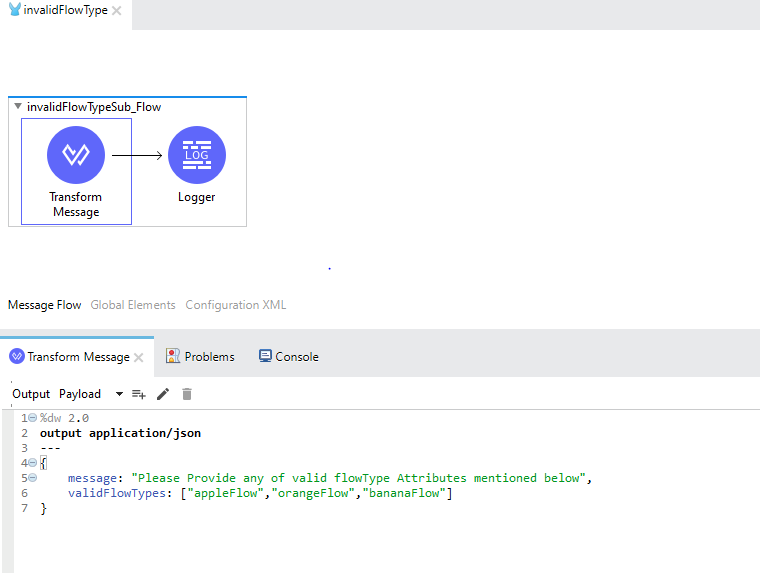
Task: Close the Transform Message panel tab
Action: 139,357
